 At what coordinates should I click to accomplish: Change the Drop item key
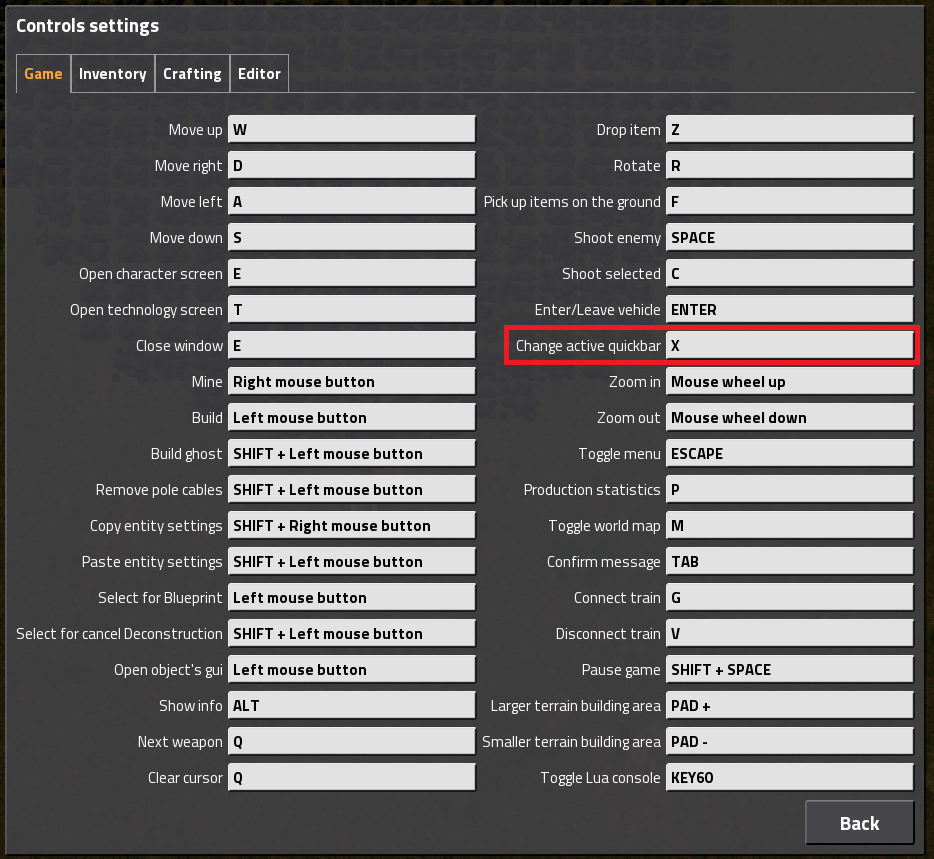tap(789, 129)
